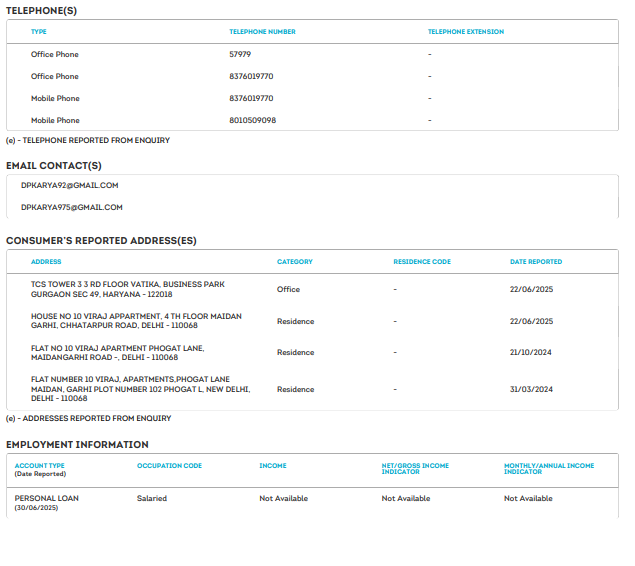Click the RESIDENCE CODE column header

tap(422, 262)
